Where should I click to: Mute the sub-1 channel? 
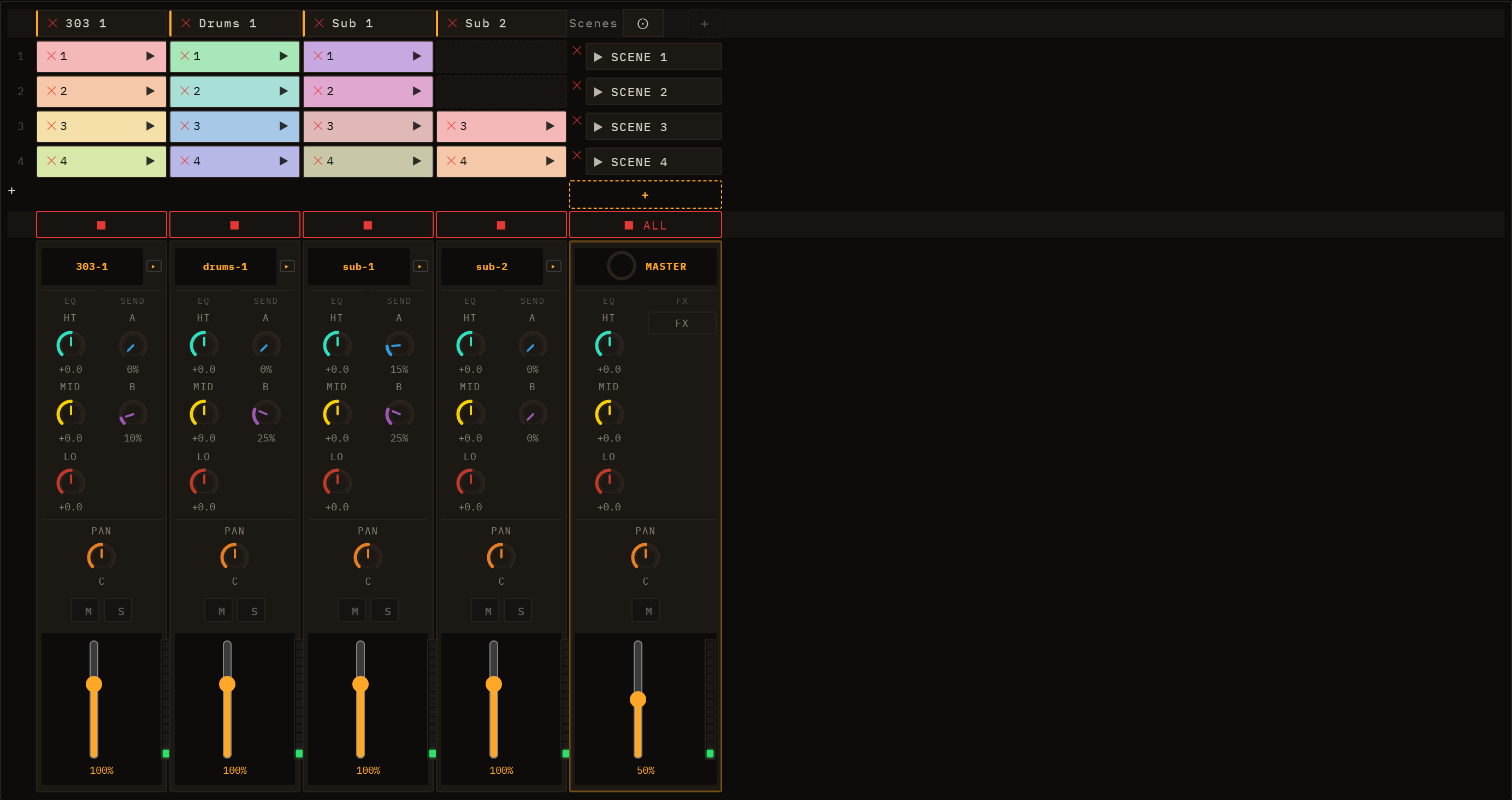click(x=352, y=611)
